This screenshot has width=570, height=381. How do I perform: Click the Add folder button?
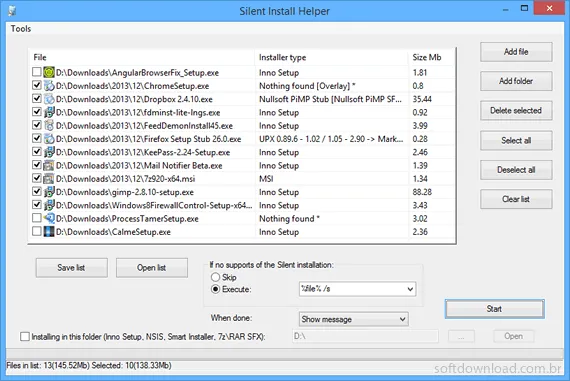(x=516, y=81)
